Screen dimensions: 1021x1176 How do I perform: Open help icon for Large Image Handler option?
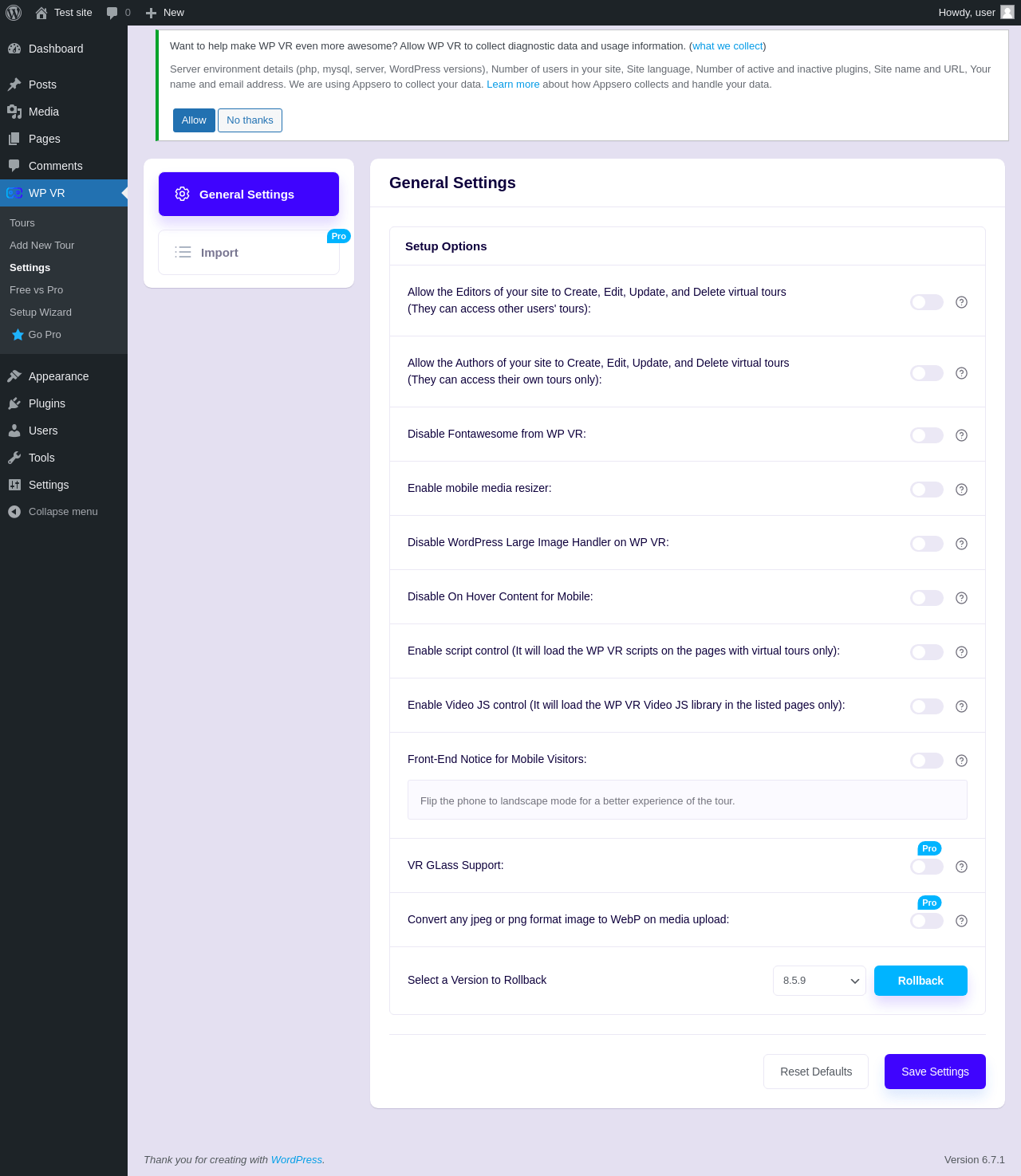tap(961, 544)
